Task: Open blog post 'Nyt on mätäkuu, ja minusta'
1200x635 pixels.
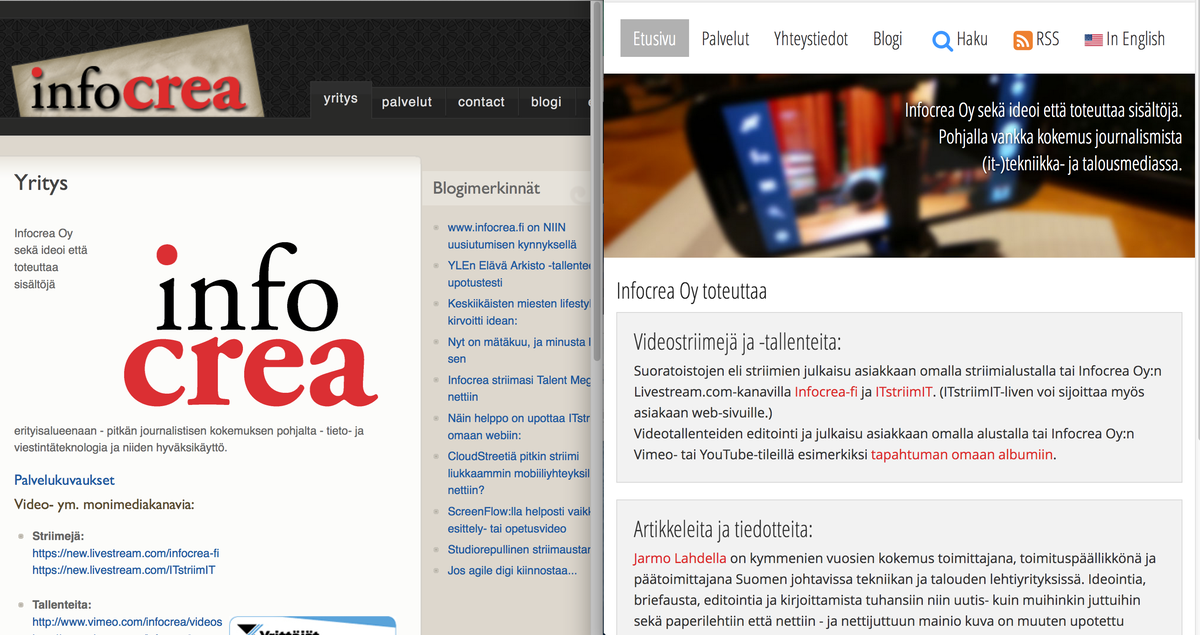Action: (x=517, y=350)
